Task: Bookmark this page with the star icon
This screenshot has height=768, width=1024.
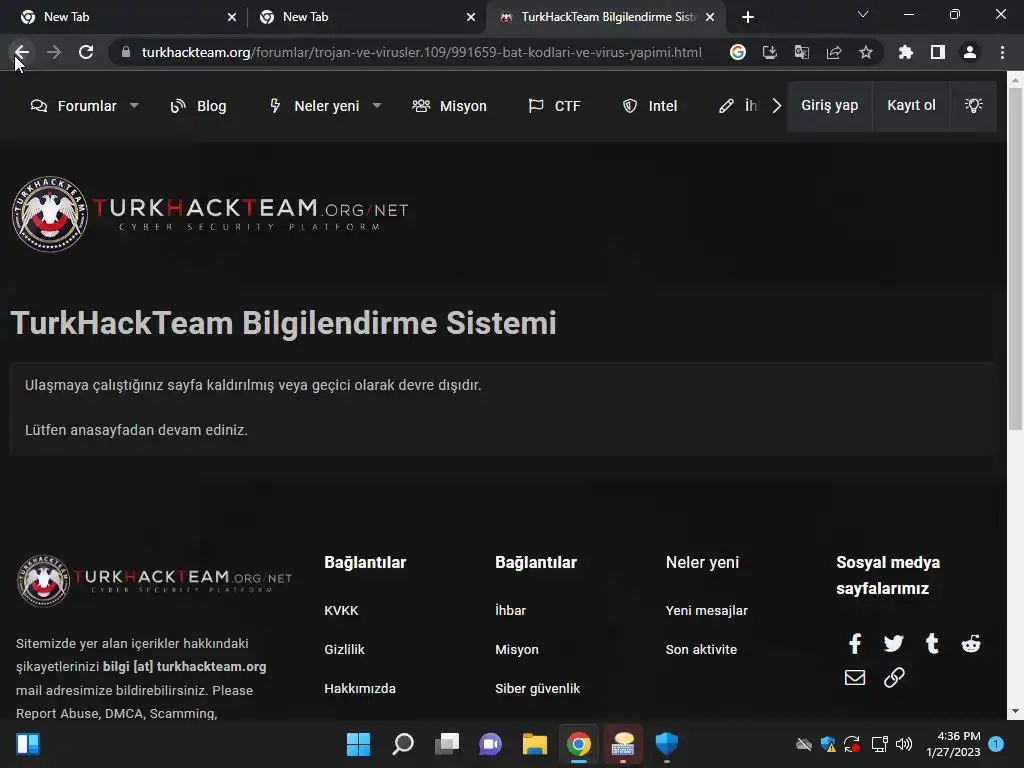Action: 865,52
